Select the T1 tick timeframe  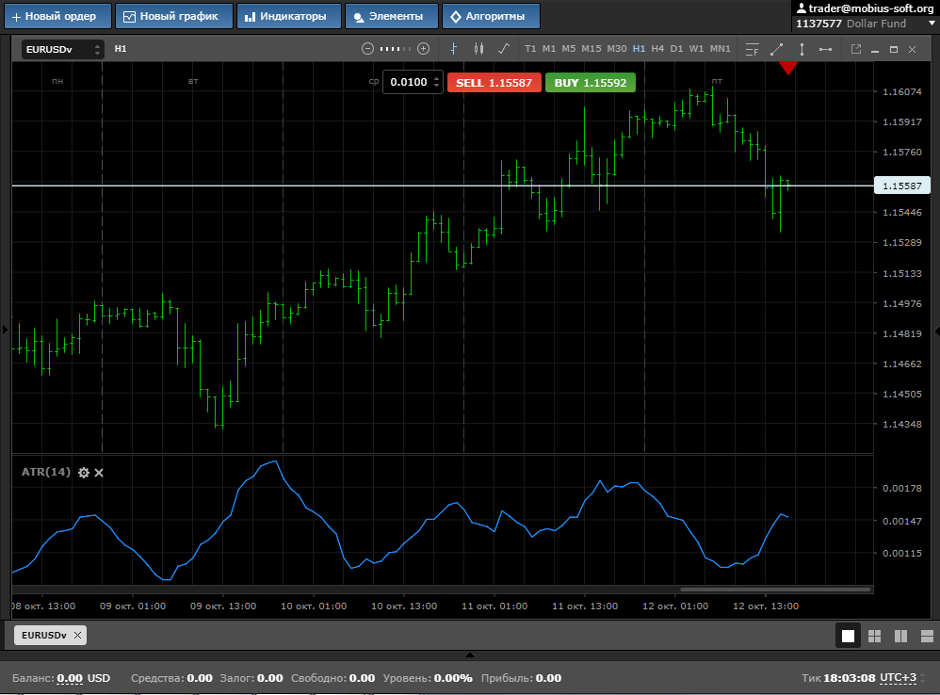tap(531, 49)
